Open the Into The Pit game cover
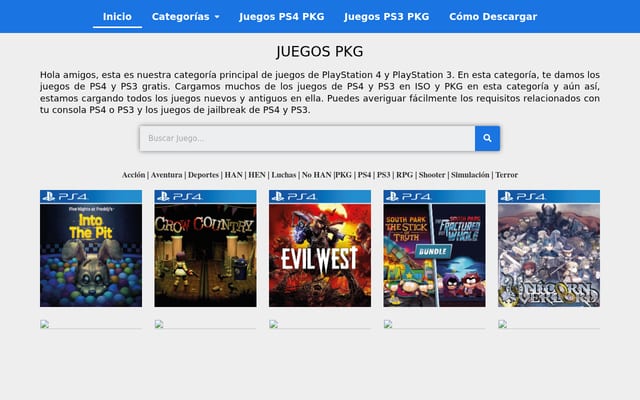The image size is (640, 400). (x=91, y=248)
